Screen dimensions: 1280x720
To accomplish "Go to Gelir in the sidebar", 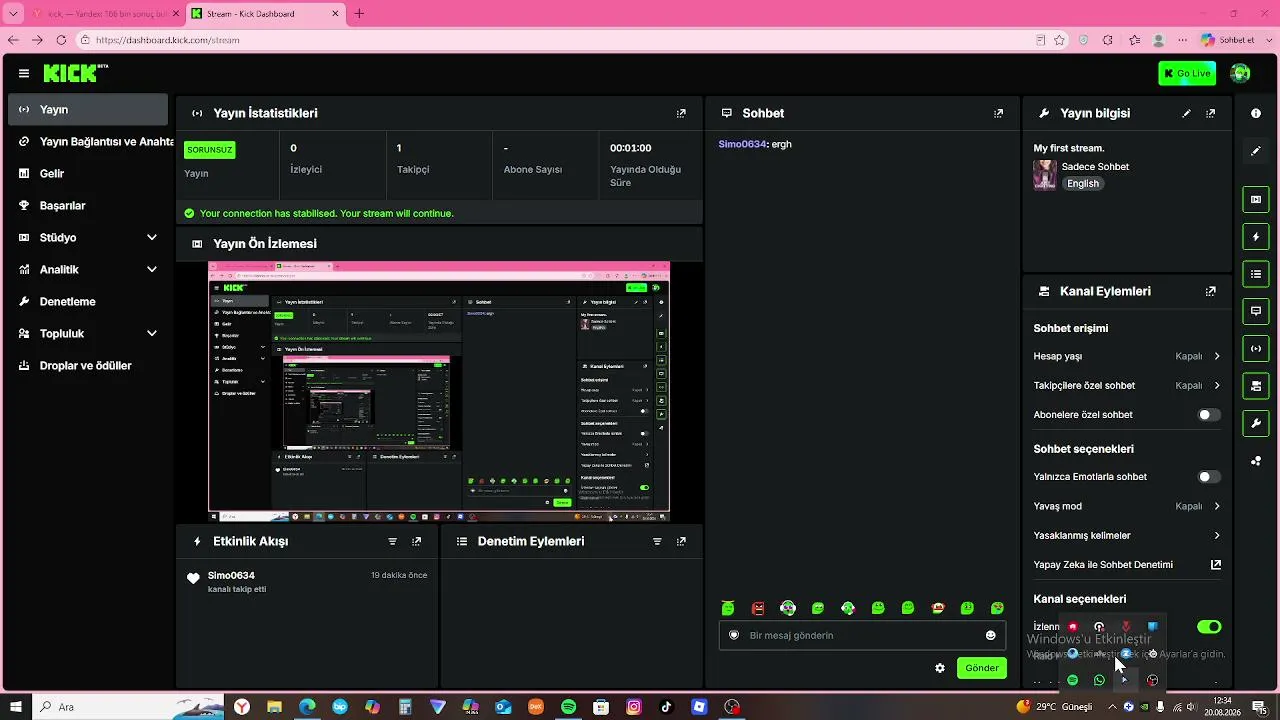I will [88, 174].
